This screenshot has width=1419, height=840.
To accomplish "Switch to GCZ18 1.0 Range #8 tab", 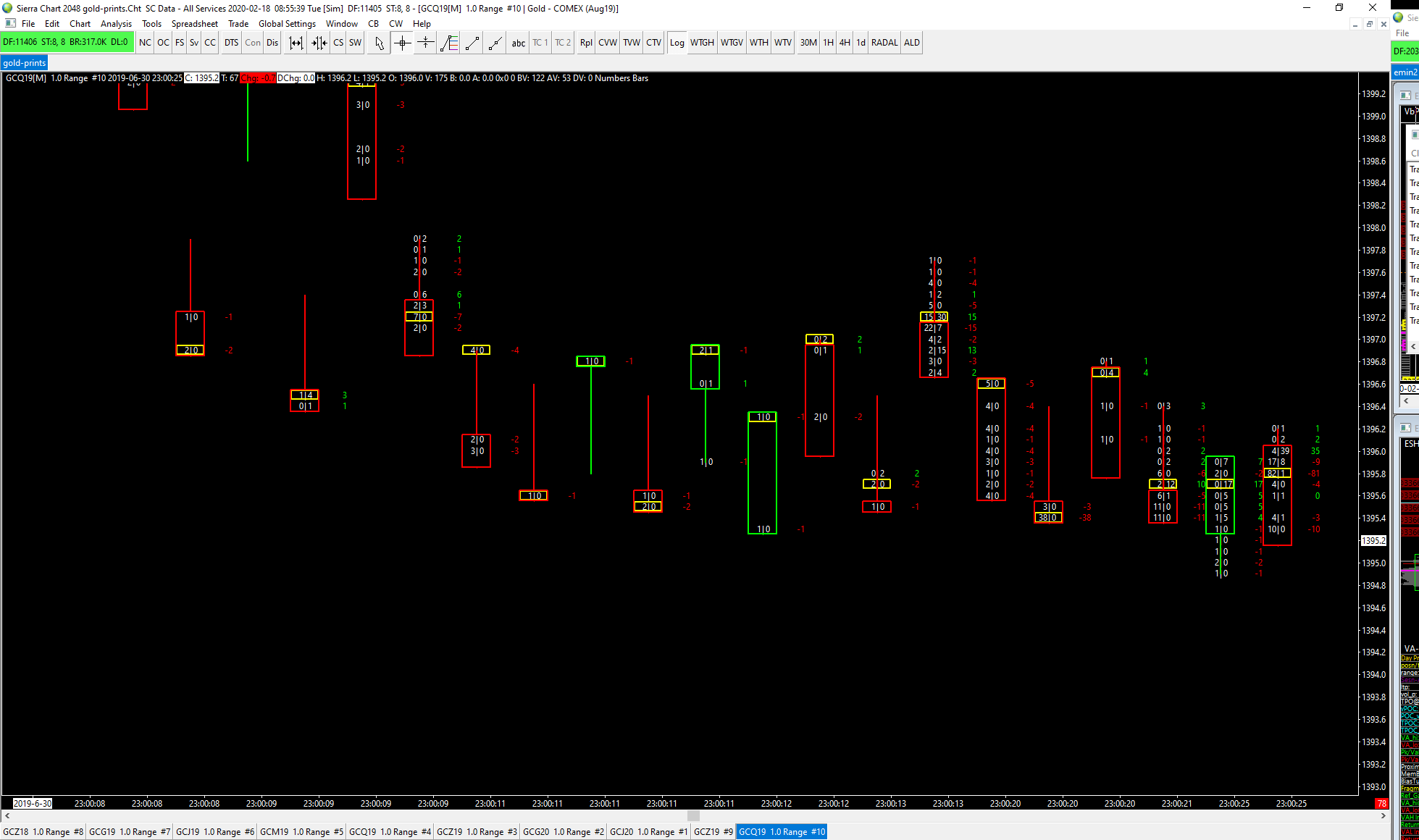I will tap(43, 831).
